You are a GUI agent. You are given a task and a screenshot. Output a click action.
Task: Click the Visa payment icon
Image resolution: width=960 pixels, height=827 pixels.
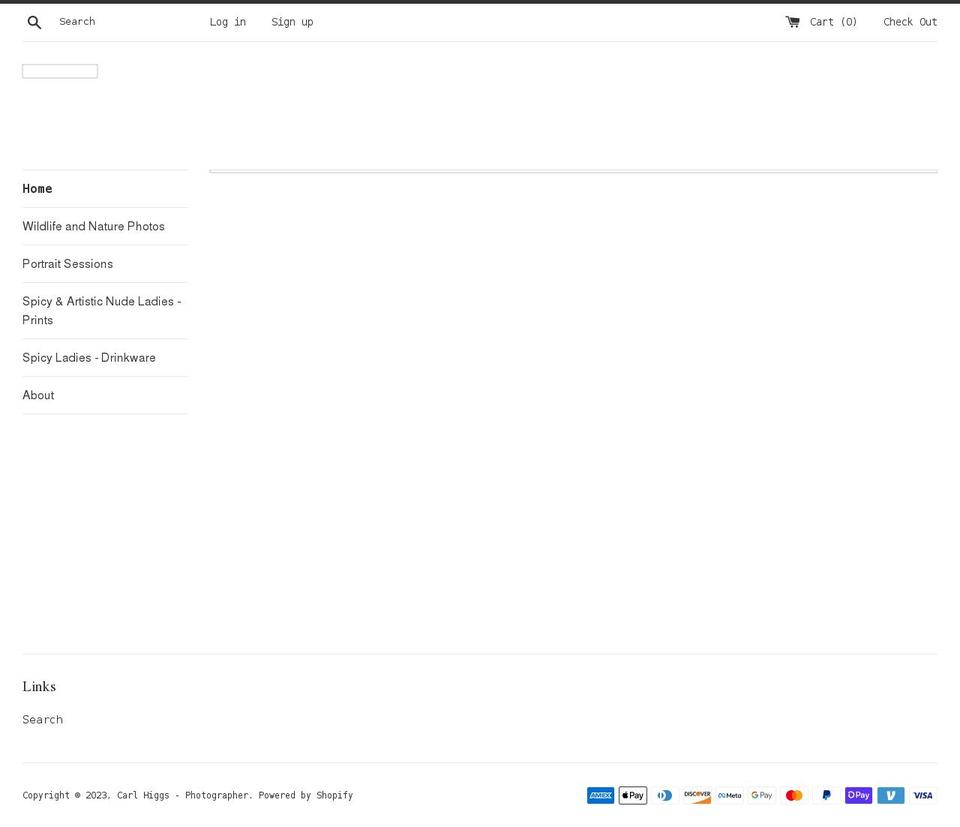coord(923,795)
